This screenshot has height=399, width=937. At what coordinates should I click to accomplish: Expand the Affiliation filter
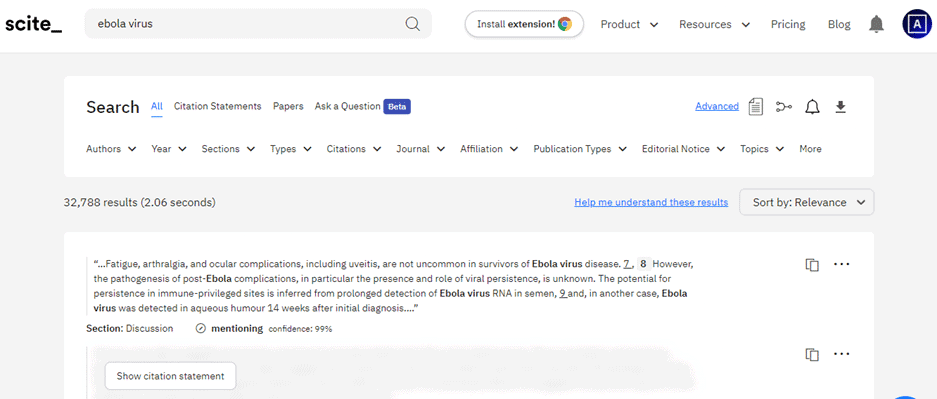pyautogui.click(x=489, y=149)
